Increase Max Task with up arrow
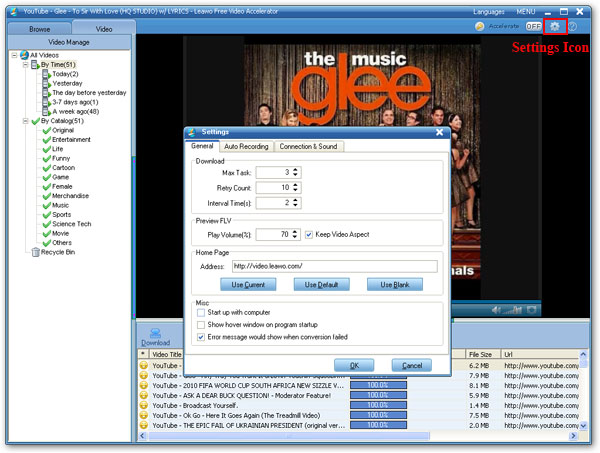The width and height of the screenshot is (600, 453). tap(295, 170)
